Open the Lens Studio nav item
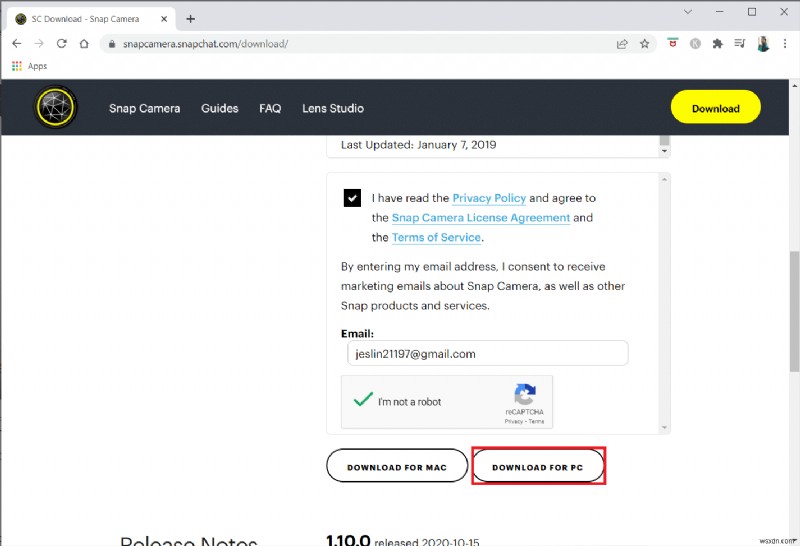The height and width of the screenshot is (546, 800). 333,108
